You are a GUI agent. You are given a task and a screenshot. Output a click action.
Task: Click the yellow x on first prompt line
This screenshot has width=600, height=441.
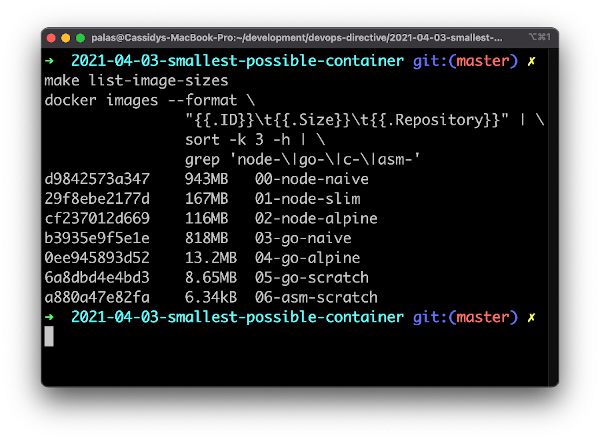click(531, 61)
